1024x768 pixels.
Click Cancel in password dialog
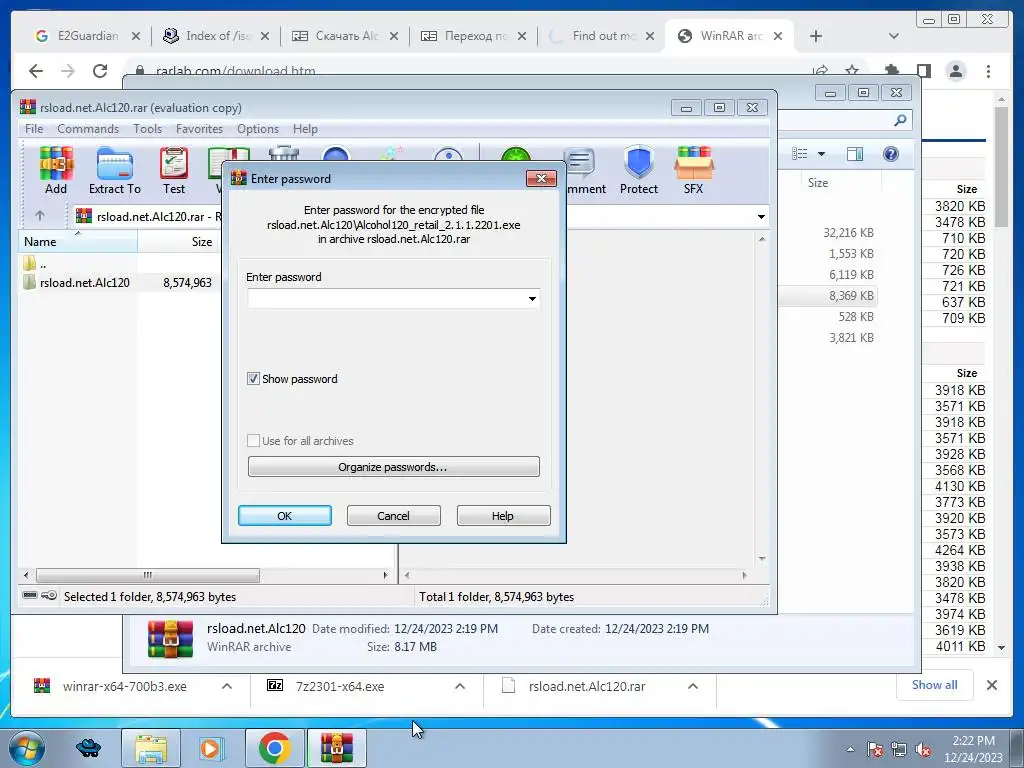[x=393, y=515]
